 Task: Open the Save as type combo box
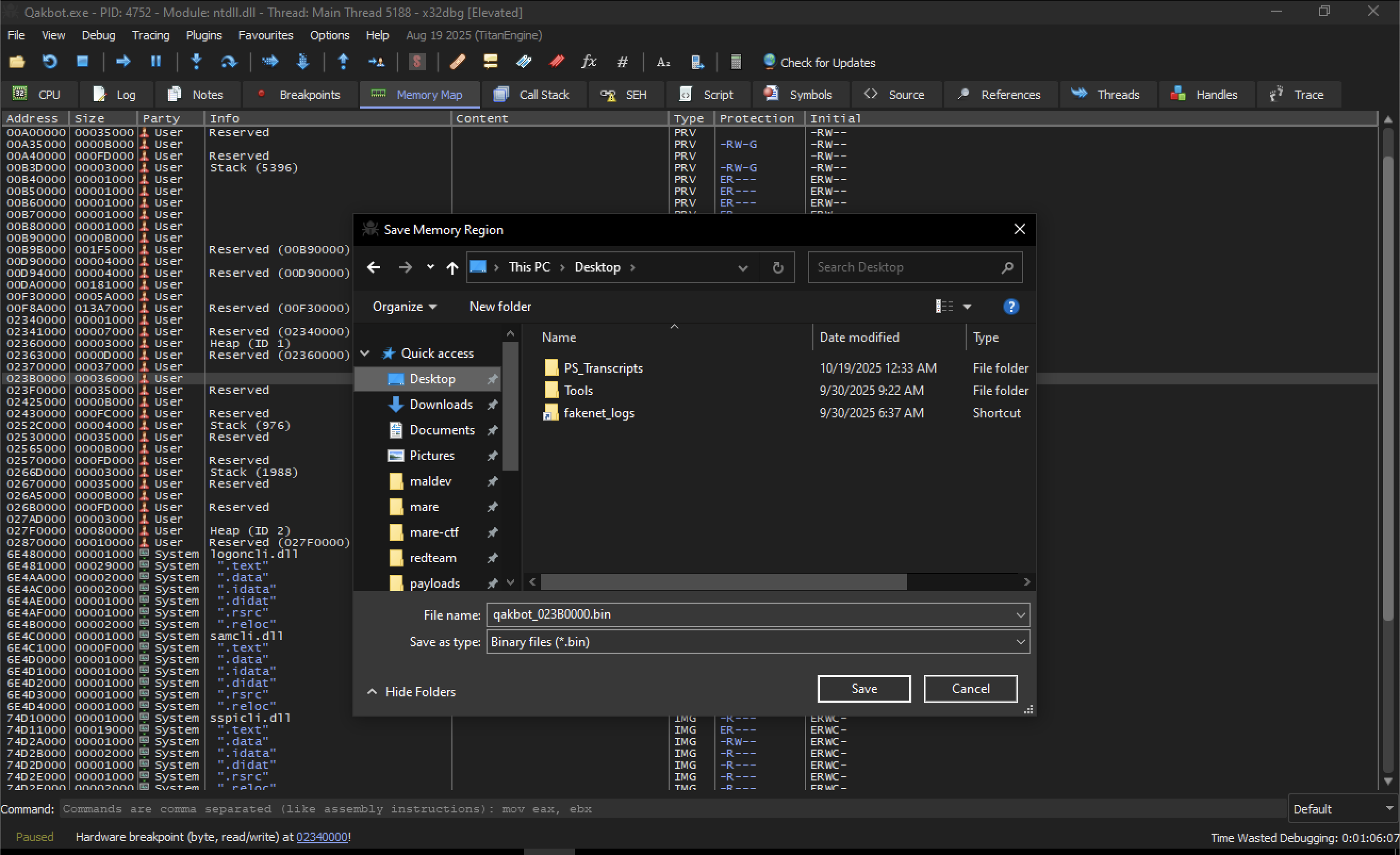coord(758,642)
